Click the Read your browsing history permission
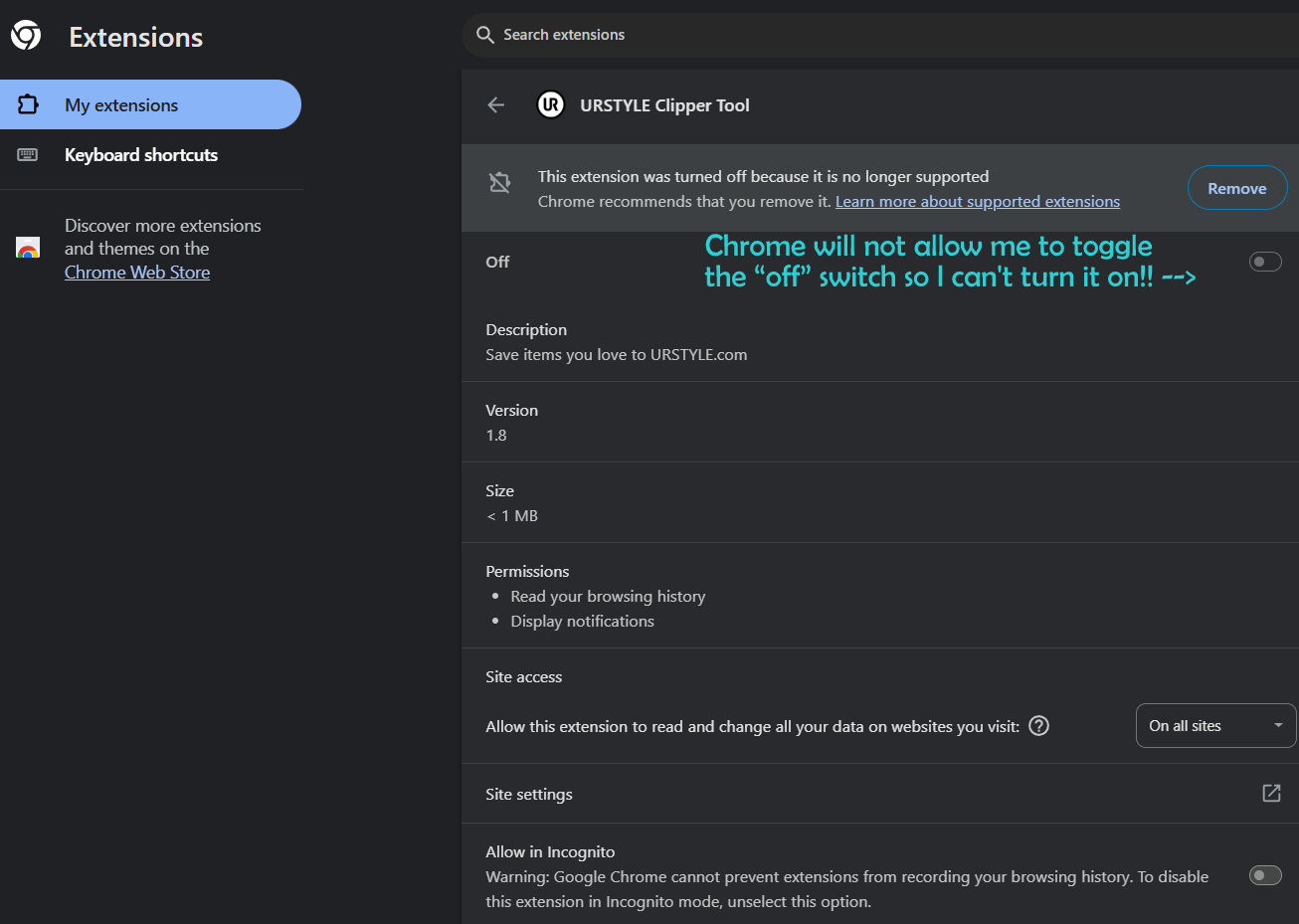 tap(608, 597)
